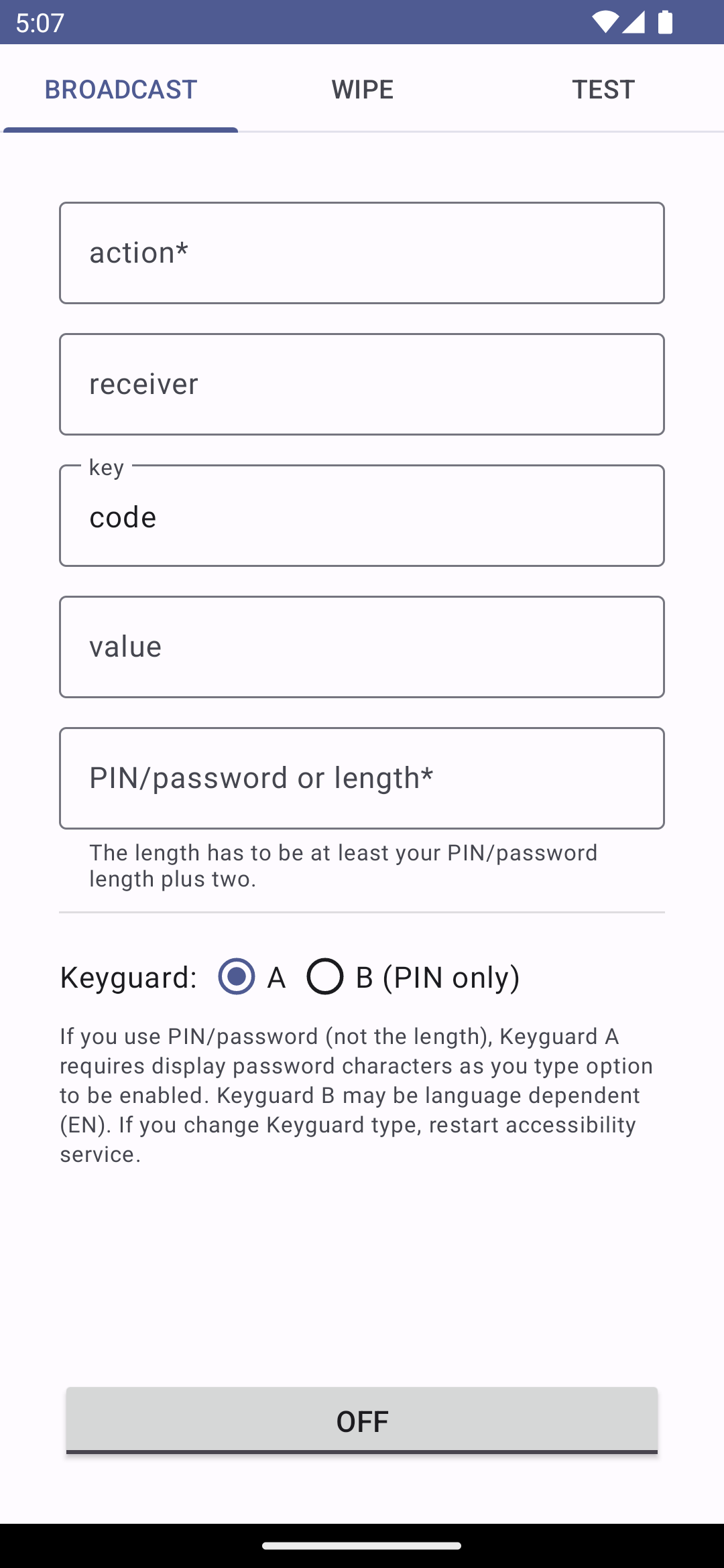Tap the clock showing 5:07

click(40, 23)
